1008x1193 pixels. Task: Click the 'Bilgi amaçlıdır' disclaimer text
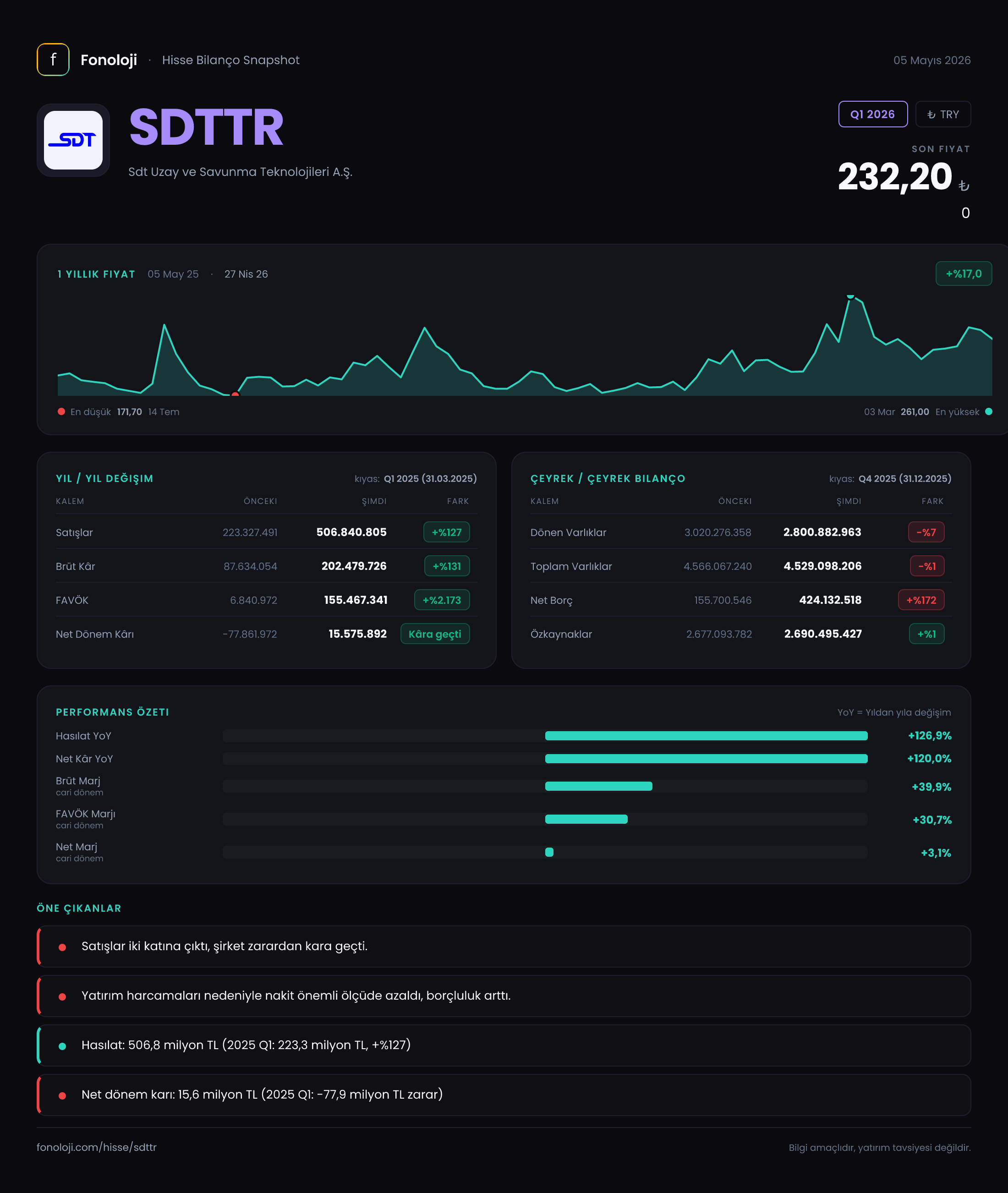[879, 1147]
